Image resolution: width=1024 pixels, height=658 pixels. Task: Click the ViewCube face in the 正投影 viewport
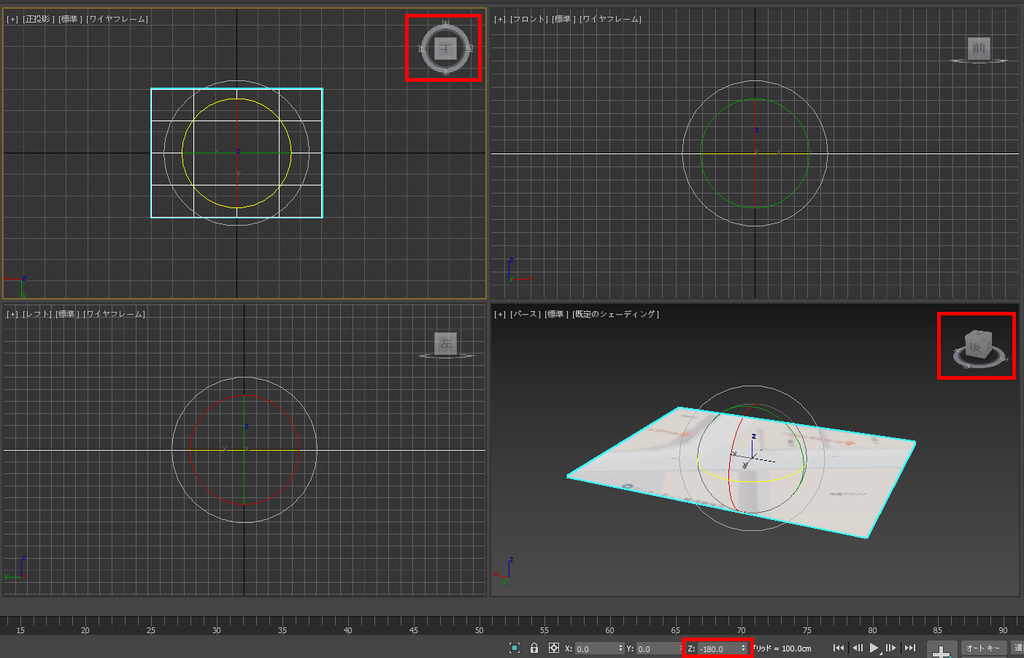445,48
